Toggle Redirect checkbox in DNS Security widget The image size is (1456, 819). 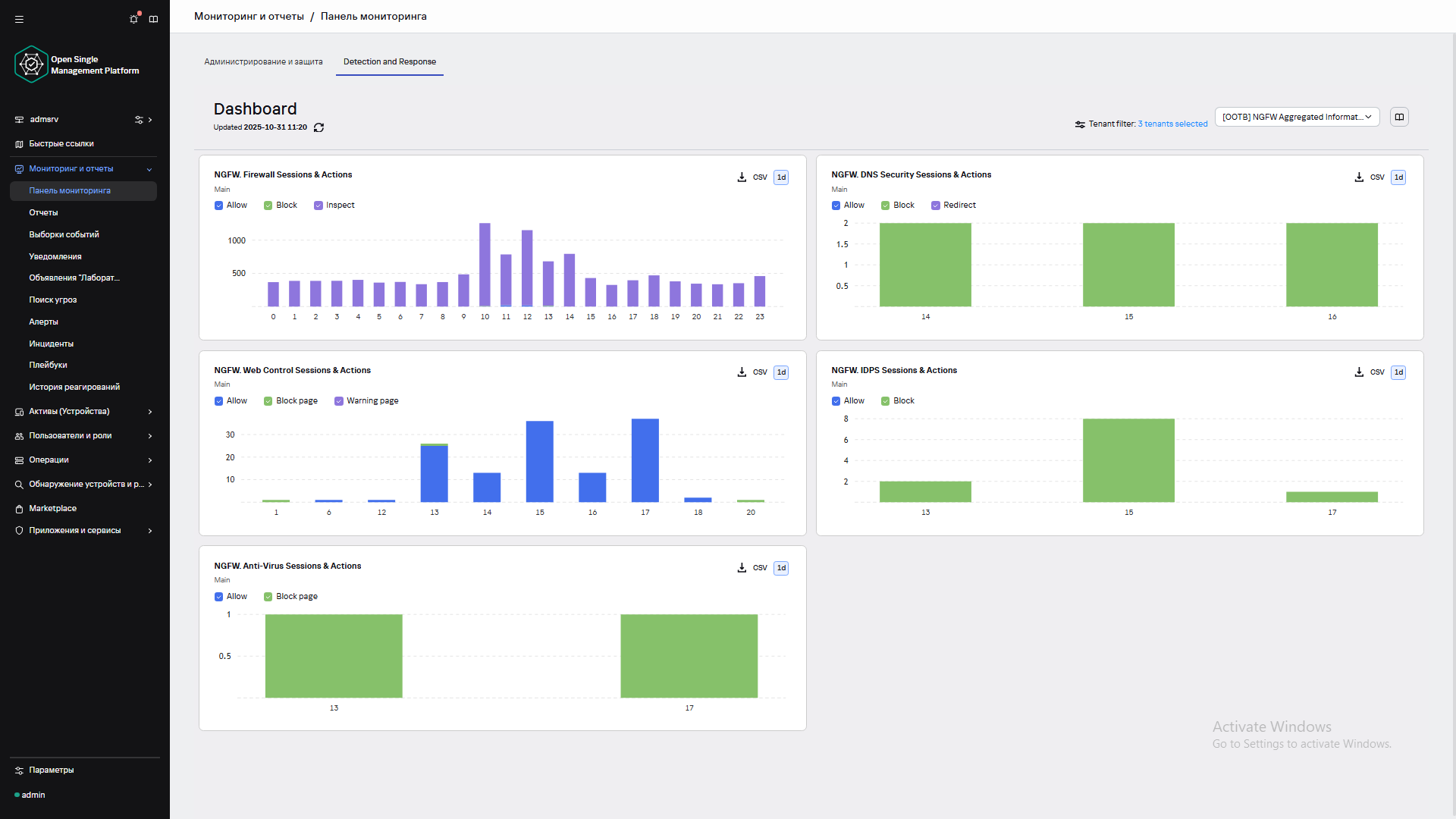pos(936,206)
